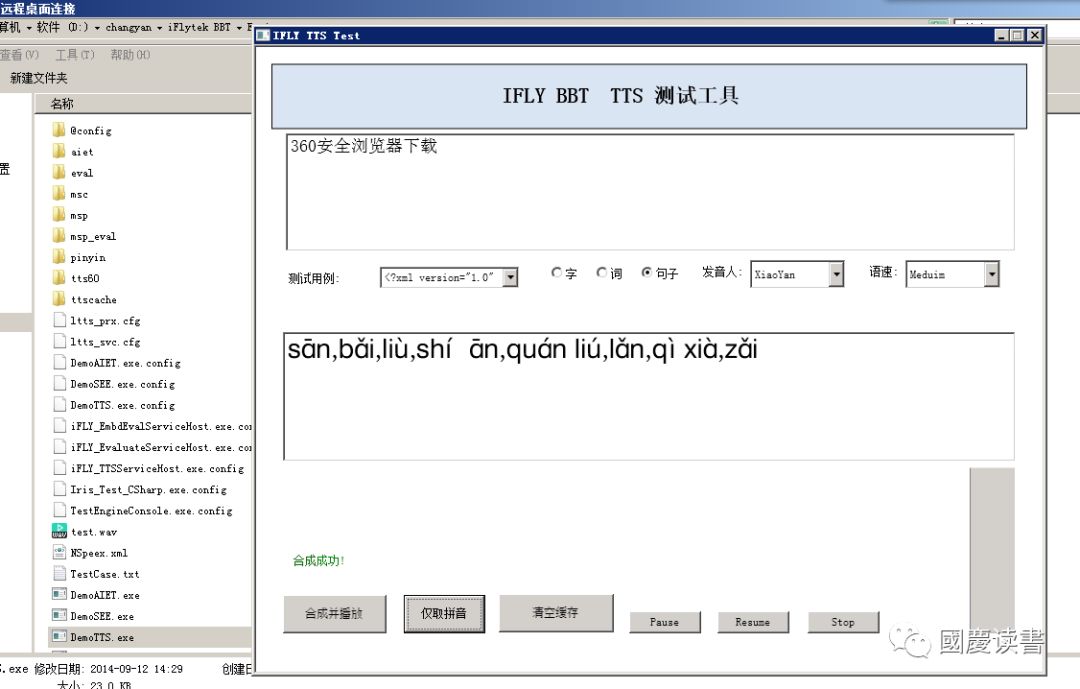The height and width of the screenshot is (689, 1080).
Task: Click the TestCase.txt file icon
Action: pyautogui.click(x=59, y=573)
